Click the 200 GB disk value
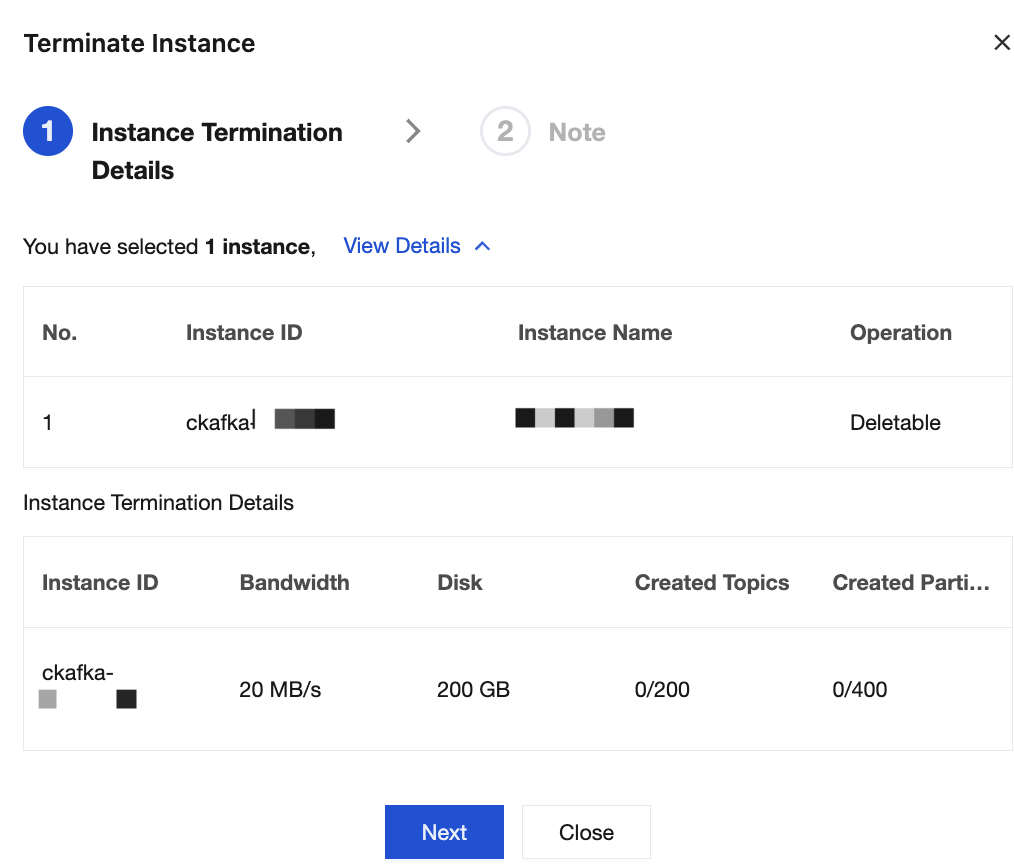 point(473,689)
